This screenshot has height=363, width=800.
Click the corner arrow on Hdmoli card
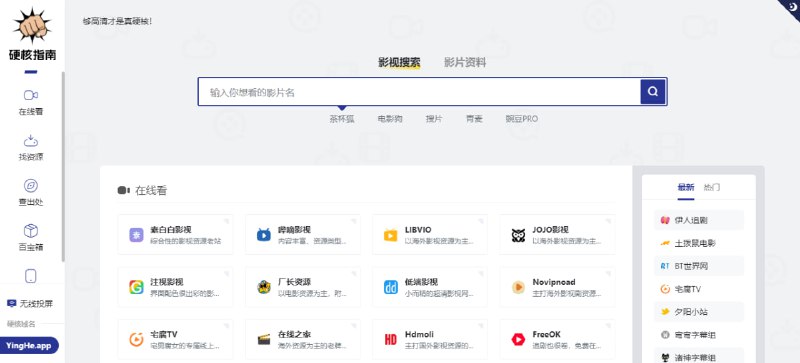tap(481, 325)
